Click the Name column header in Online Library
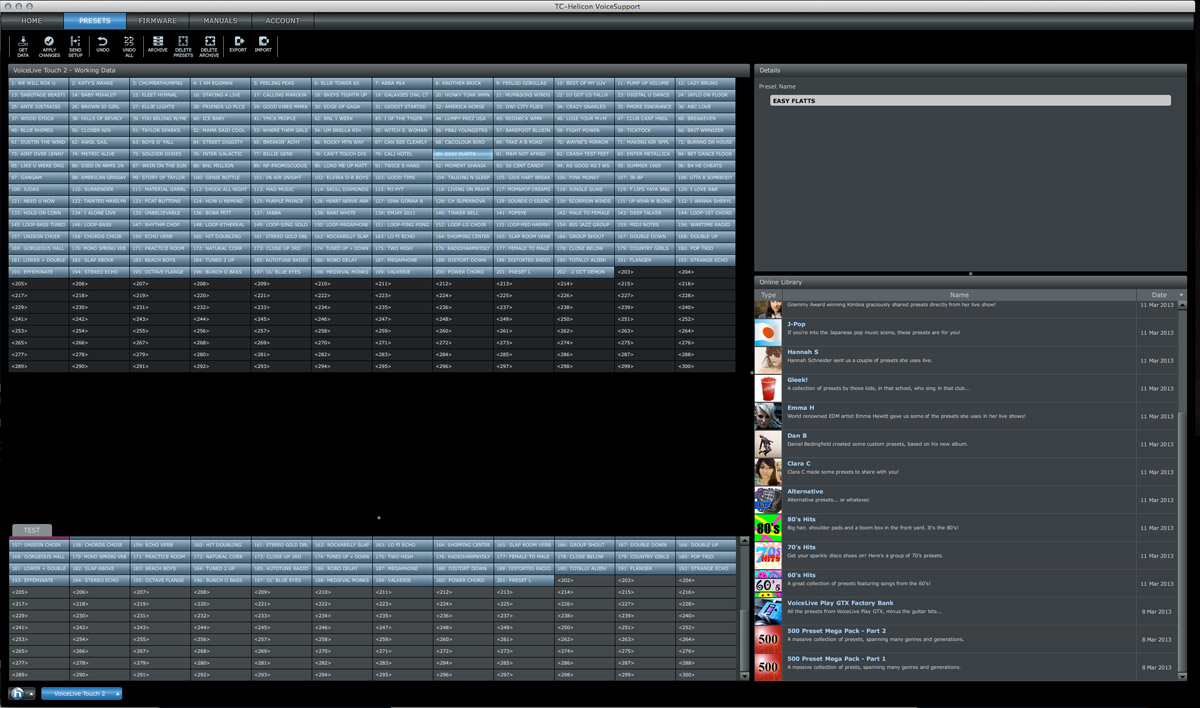The width and height of the screenshot is (1200, 708). 958,295
